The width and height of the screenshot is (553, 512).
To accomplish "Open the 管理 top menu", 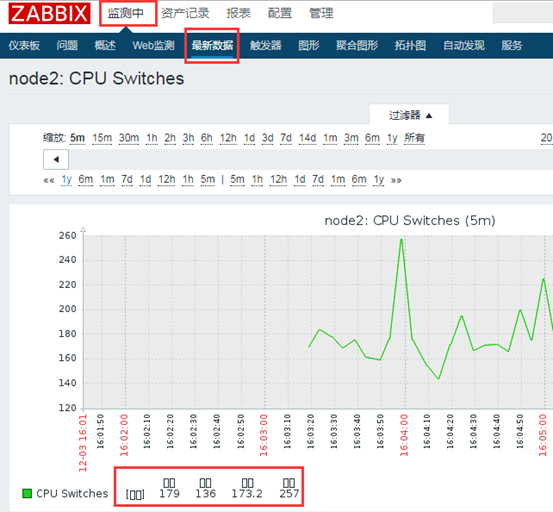I will [x=321, y=13].
